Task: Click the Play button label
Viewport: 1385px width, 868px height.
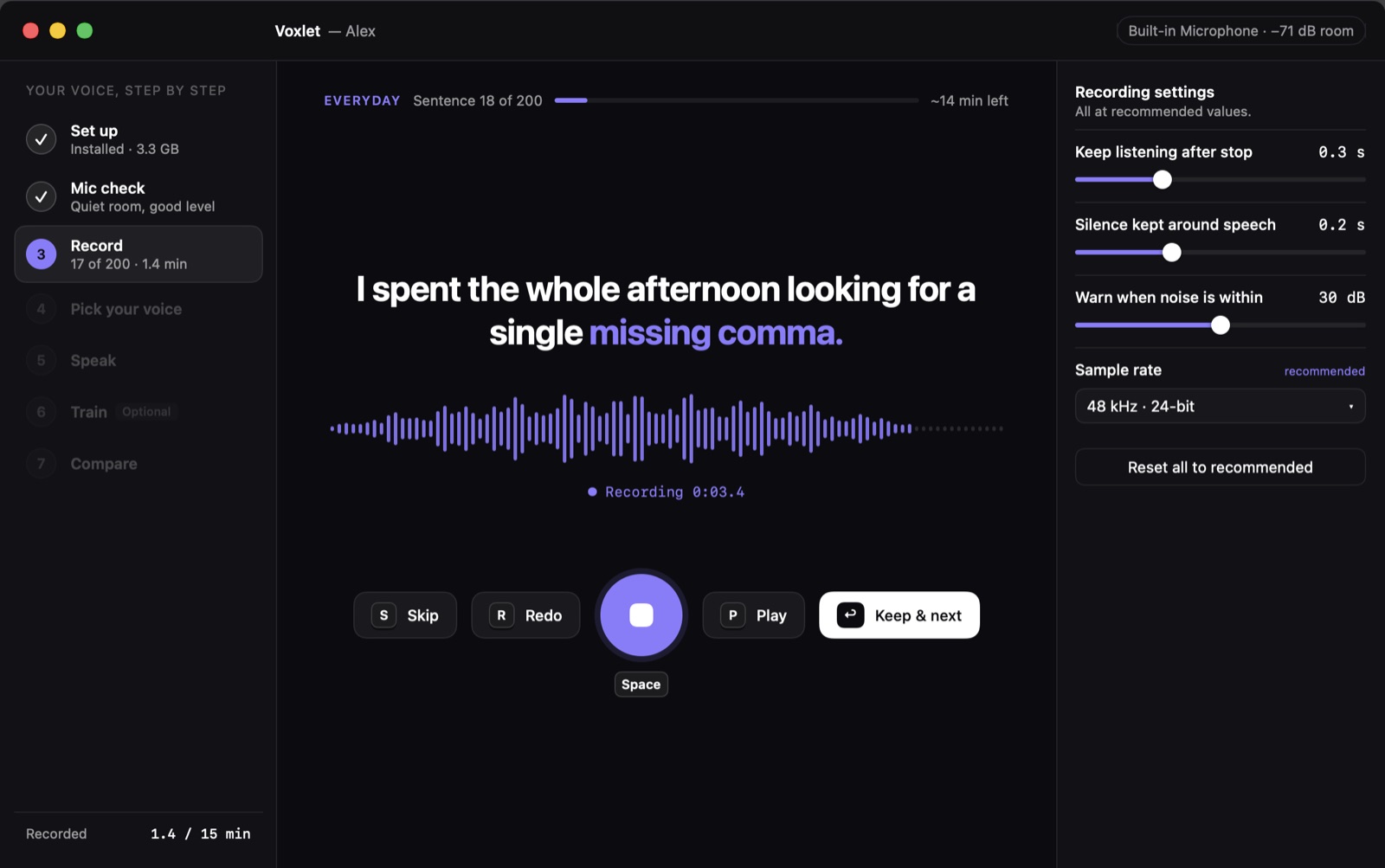Action: 771,615
